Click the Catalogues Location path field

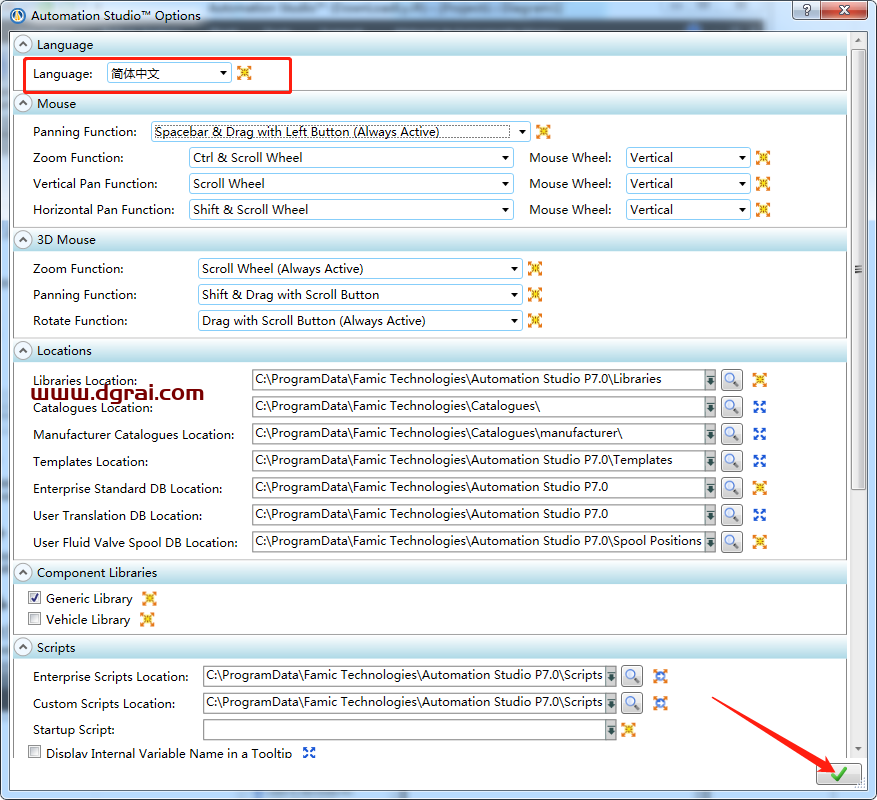(x=478, y=407)
